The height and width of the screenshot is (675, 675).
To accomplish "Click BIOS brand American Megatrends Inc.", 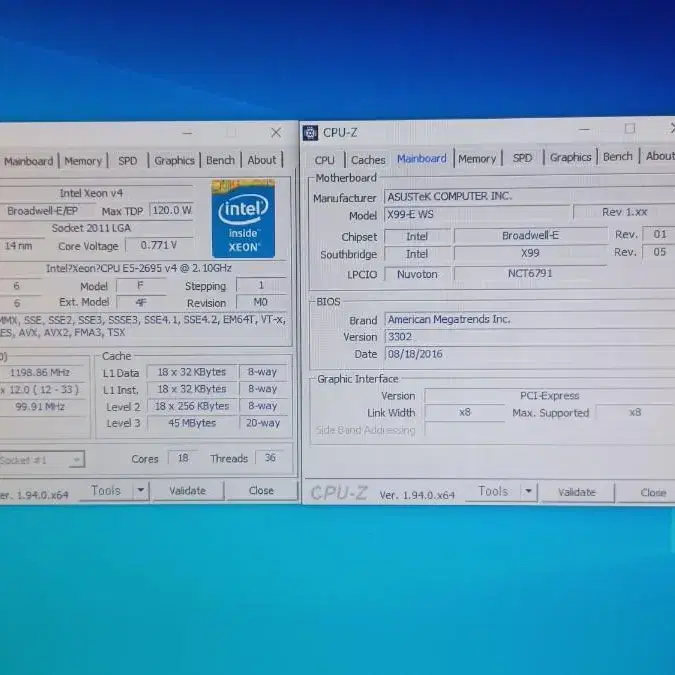I will pyautogui.click(x=529, y=319).
